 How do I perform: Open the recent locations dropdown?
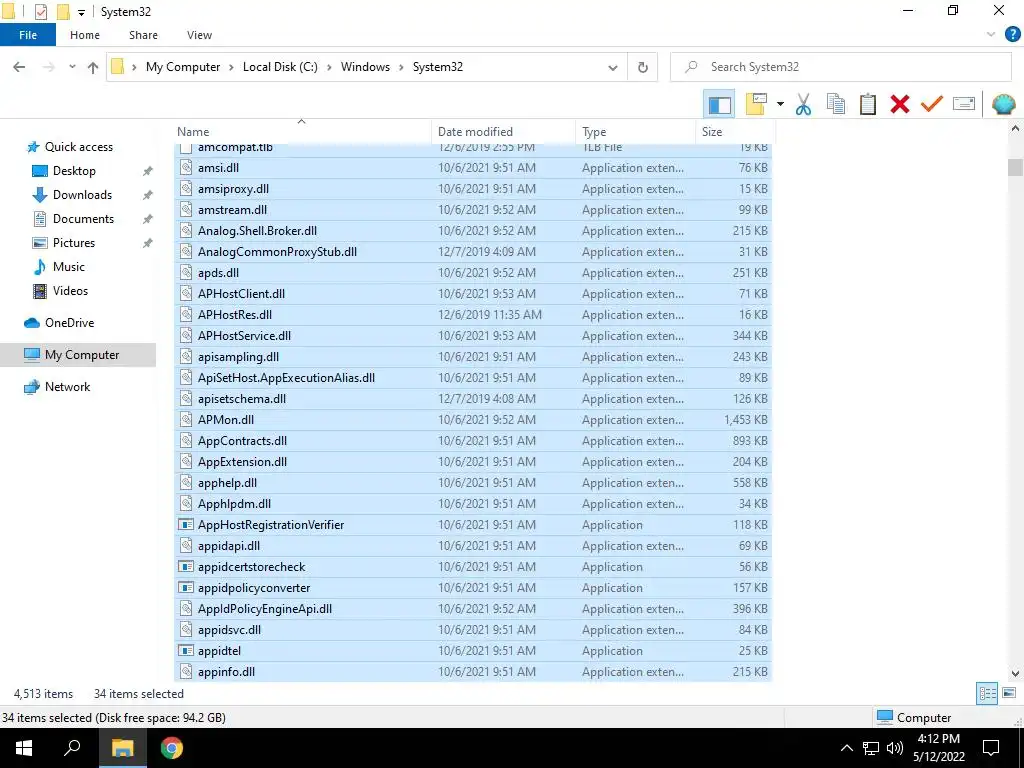[x=72, y=67]
